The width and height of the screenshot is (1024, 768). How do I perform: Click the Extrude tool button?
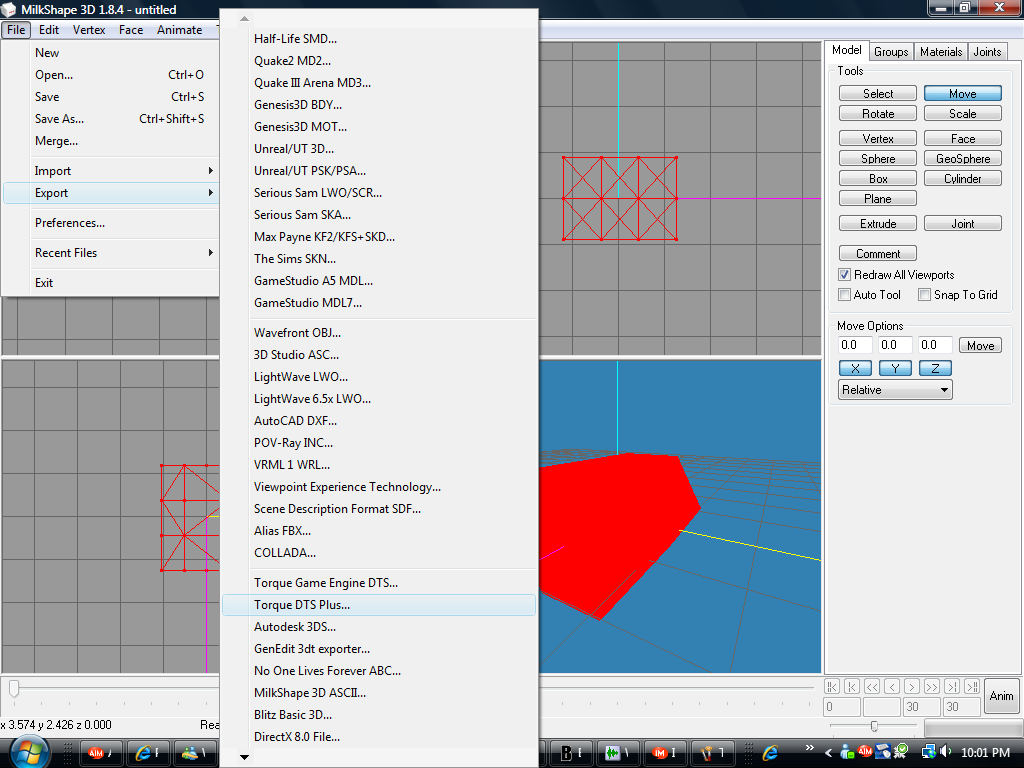pos(878,223)
